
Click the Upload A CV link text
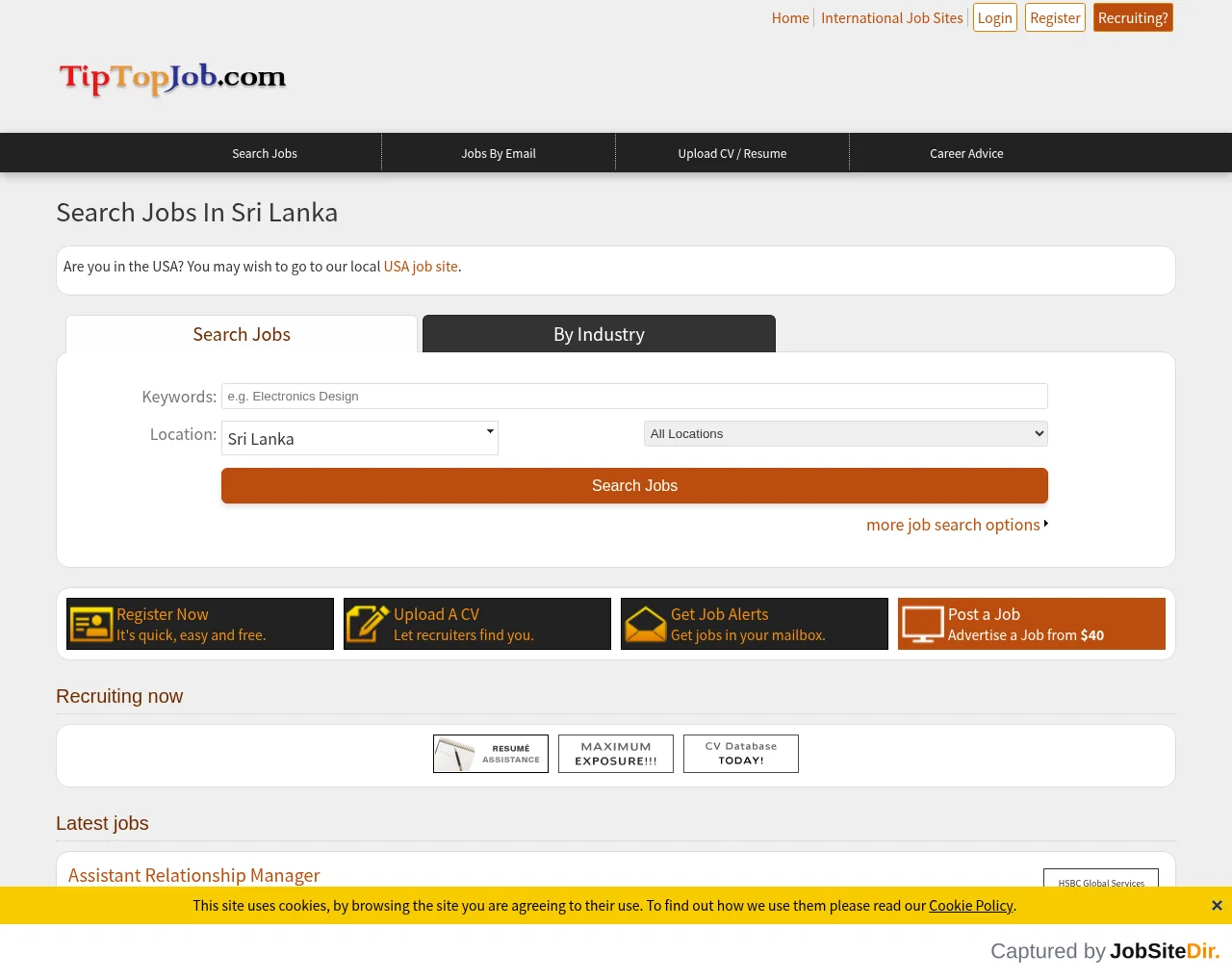click(436, 614)
